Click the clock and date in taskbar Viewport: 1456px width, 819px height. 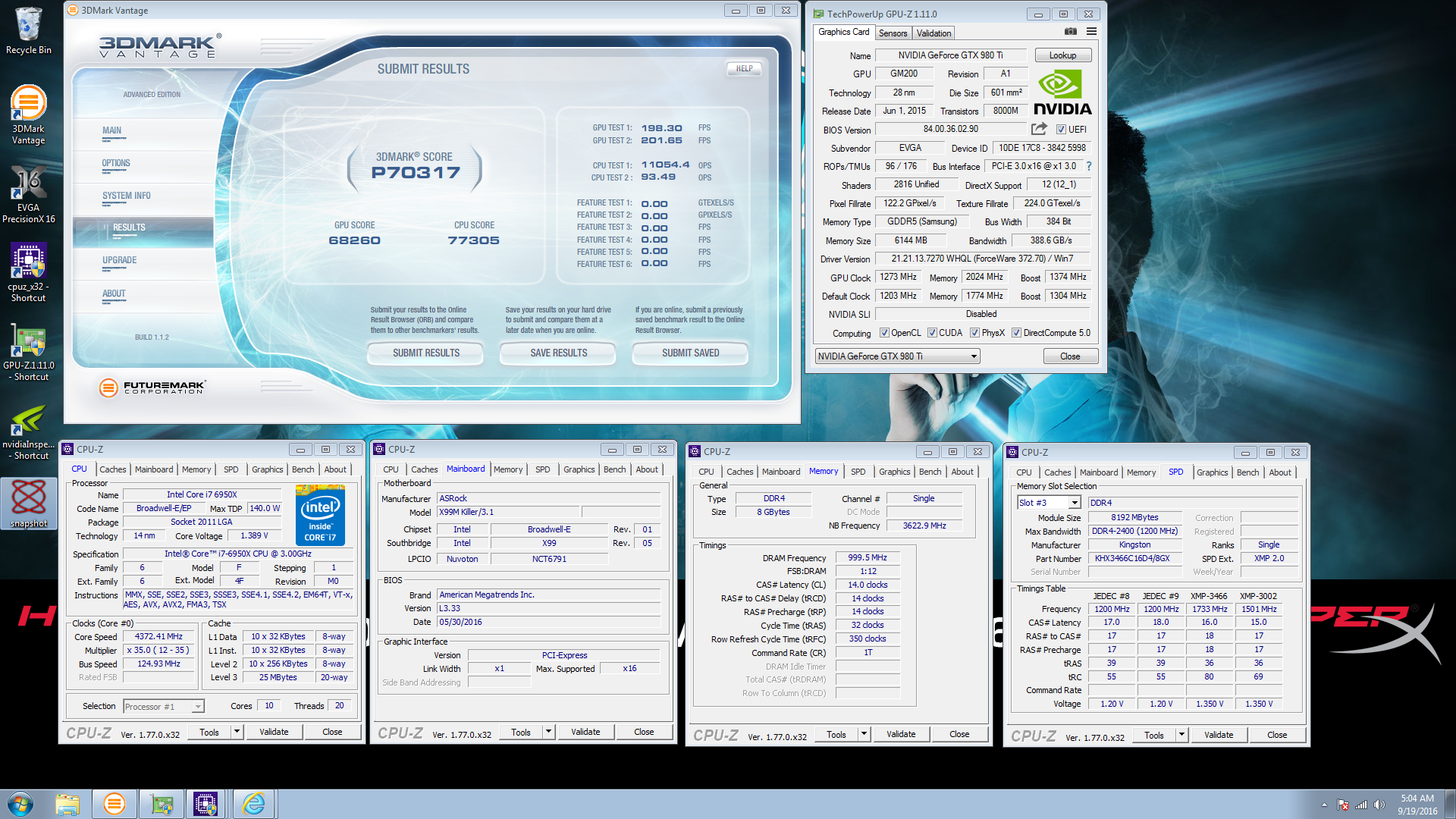[1417, 805]
